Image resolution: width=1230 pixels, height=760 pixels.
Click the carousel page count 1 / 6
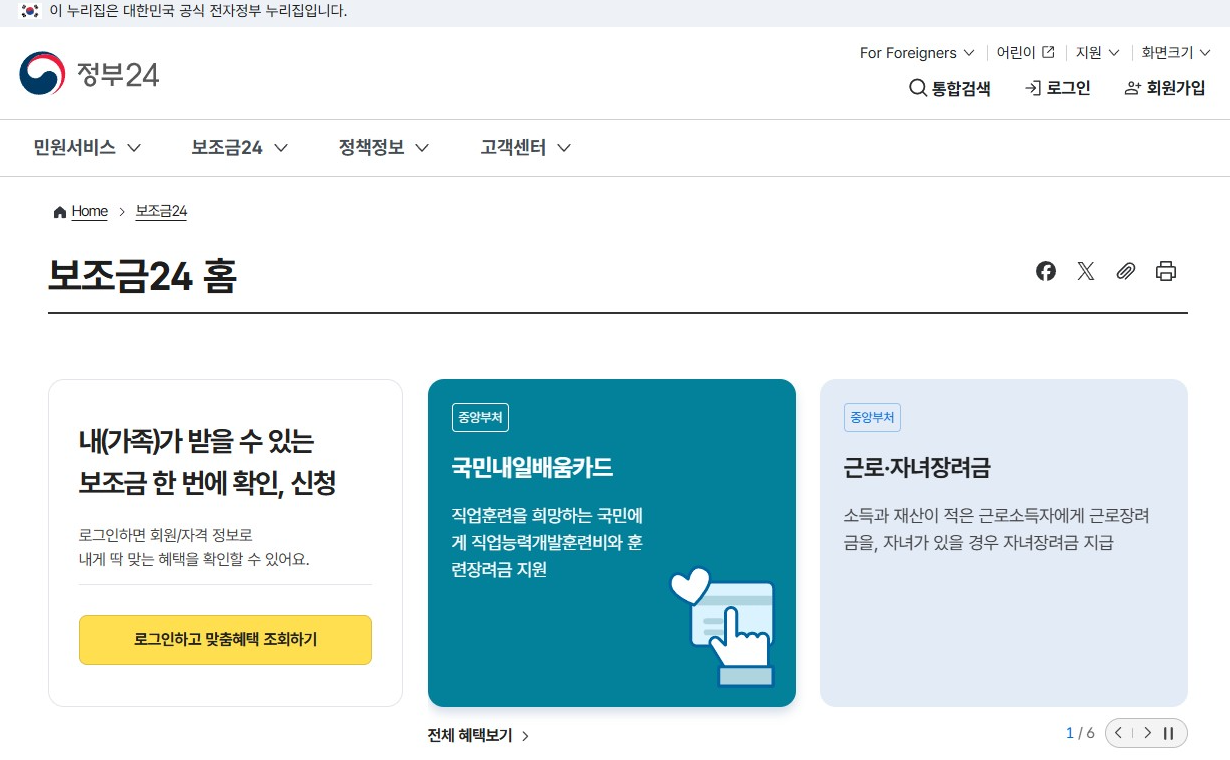coord(1080,733)
